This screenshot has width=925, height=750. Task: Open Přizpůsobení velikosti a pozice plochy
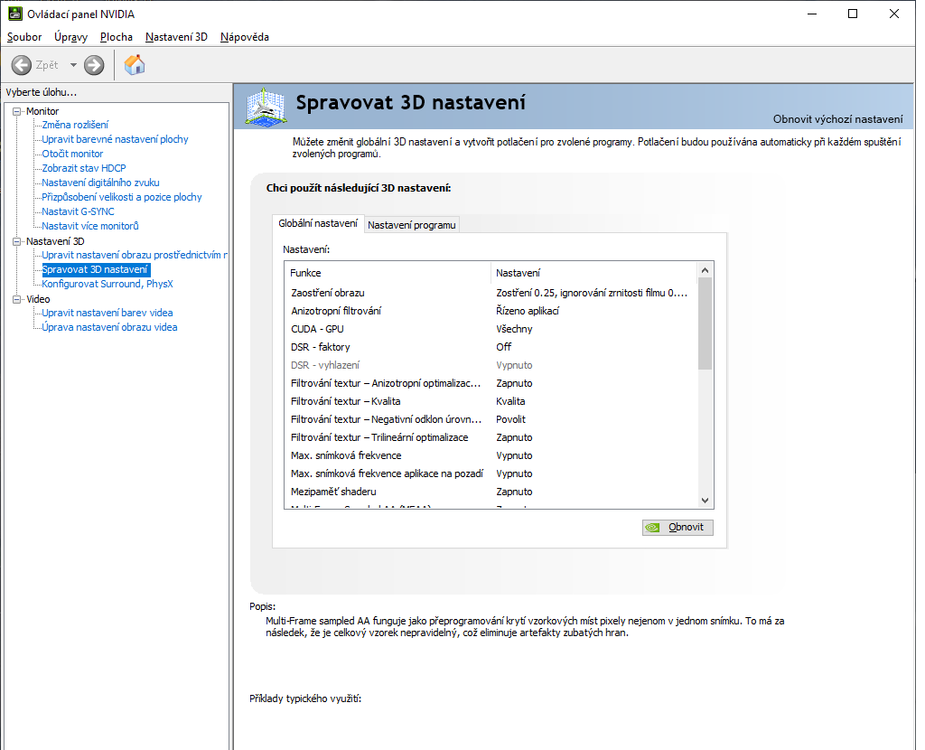point(122,197)
